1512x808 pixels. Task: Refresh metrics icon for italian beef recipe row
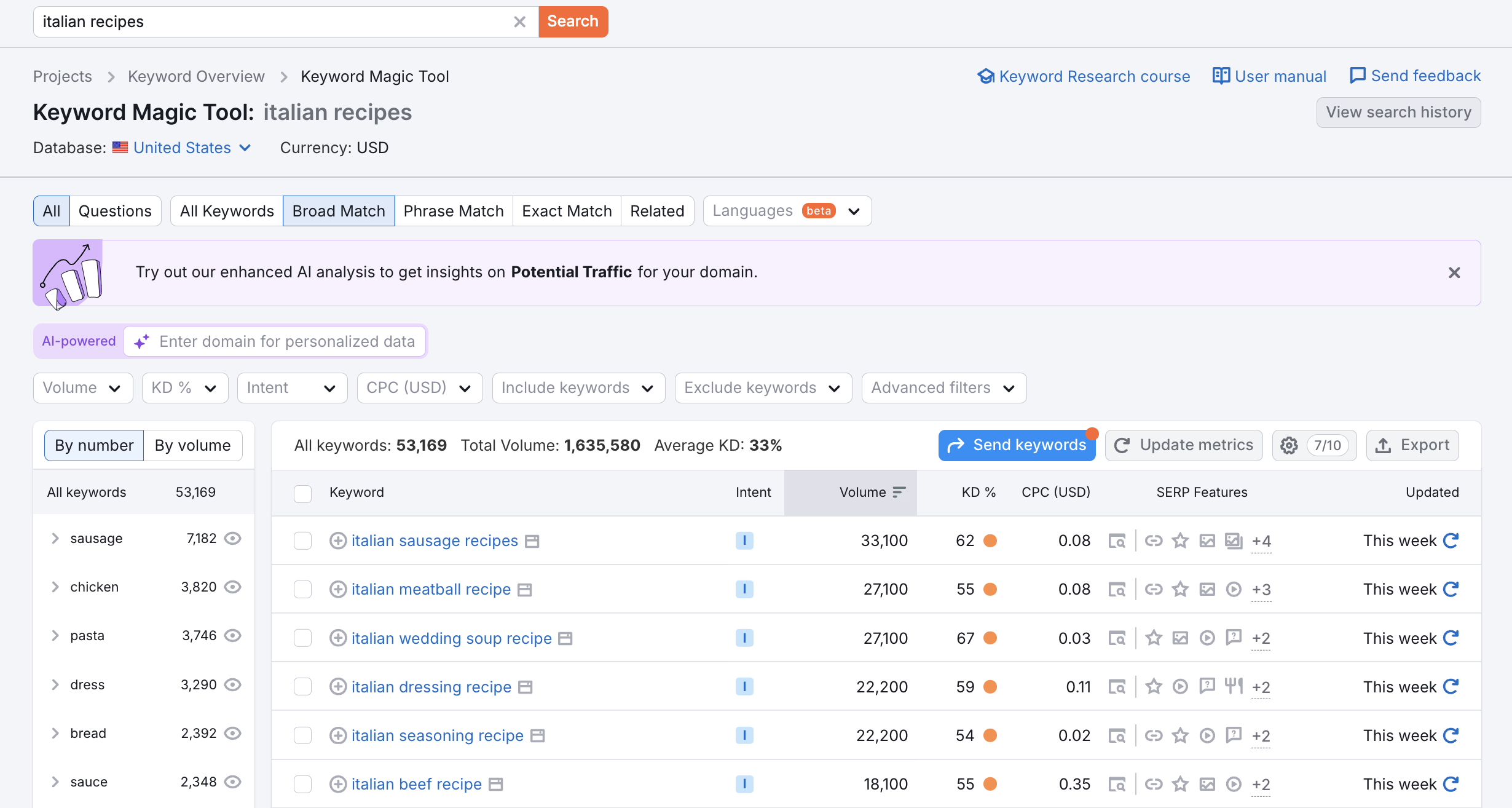1451,784
